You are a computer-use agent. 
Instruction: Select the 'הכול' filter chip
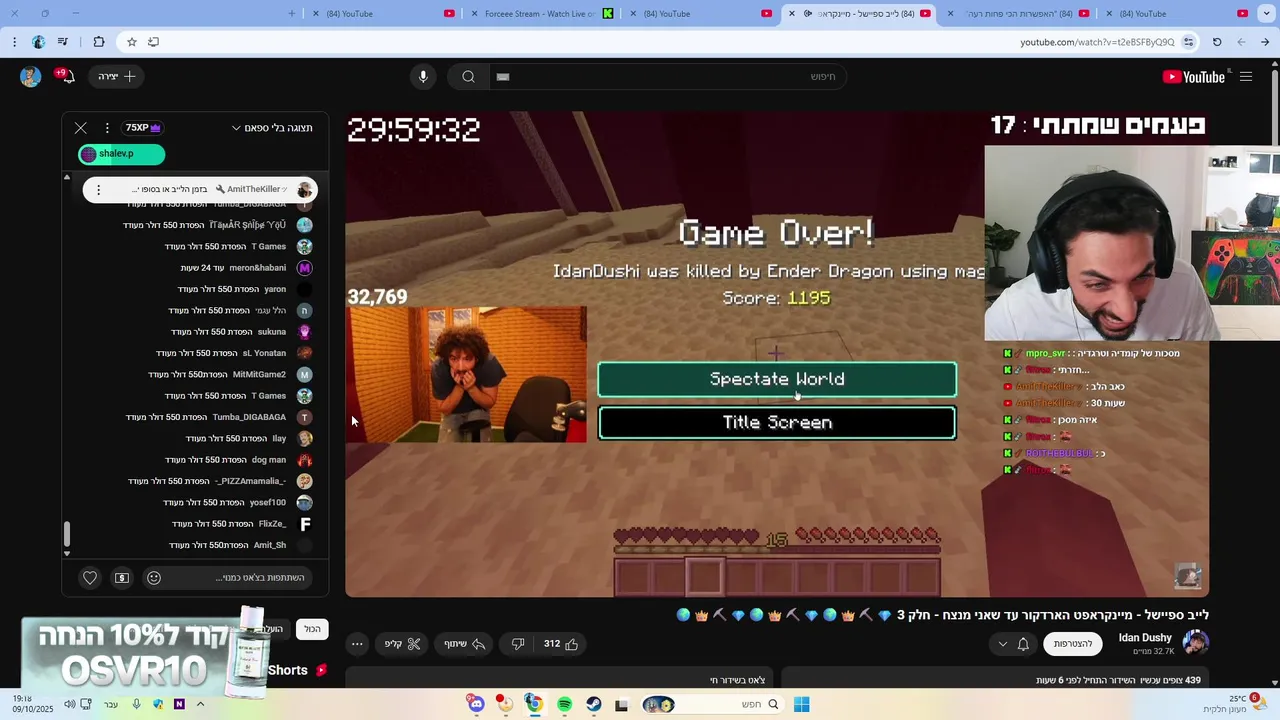(x=313, y=629)
